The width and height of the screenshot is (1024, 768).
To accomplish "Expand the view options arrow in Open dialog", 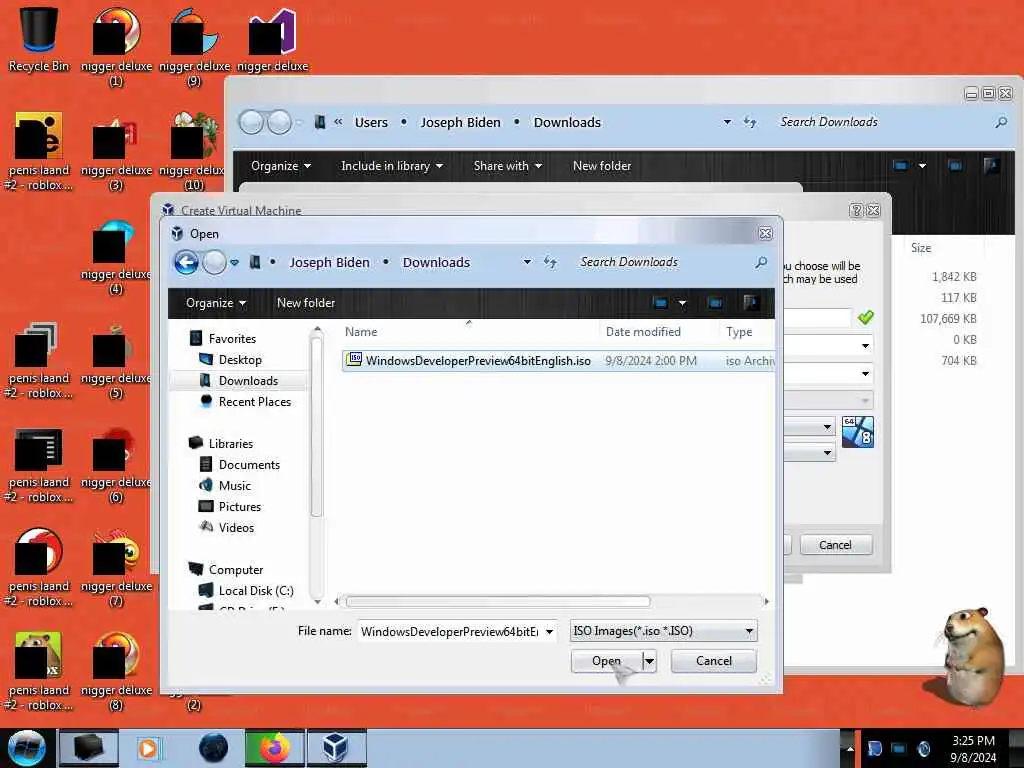I will click(x=682, y=303).
